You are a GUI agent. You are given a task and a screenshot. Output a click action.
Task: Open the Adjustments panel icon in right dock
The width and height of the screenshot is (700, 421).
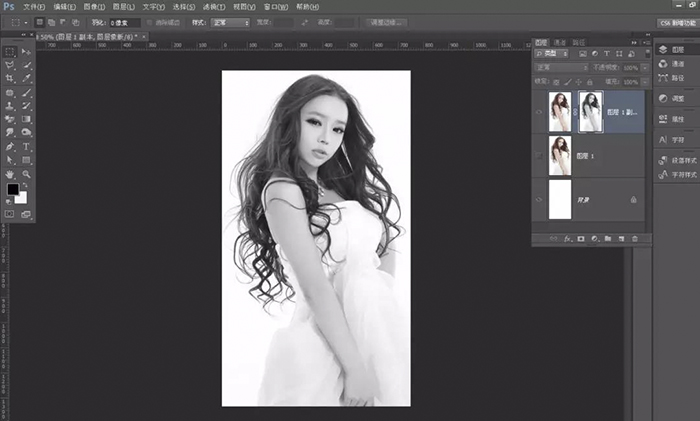[663, 98]
